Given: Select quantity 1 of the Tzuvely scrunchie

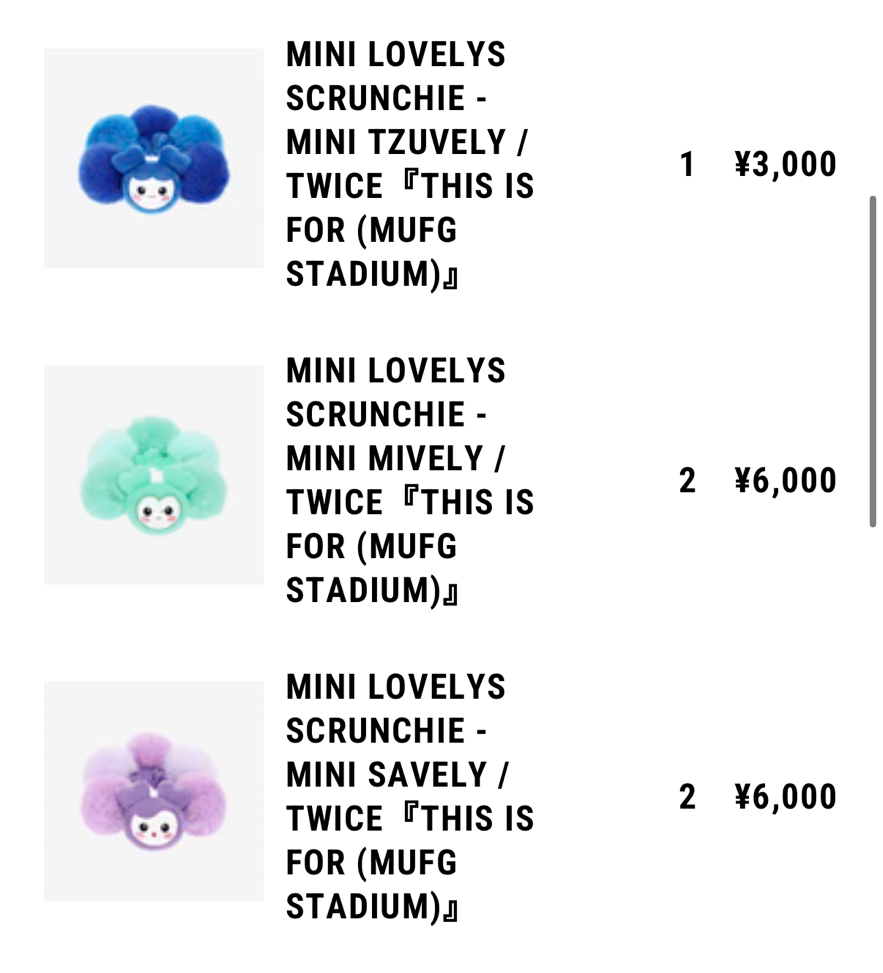Looking at the screenshot, I should (687, 165).
